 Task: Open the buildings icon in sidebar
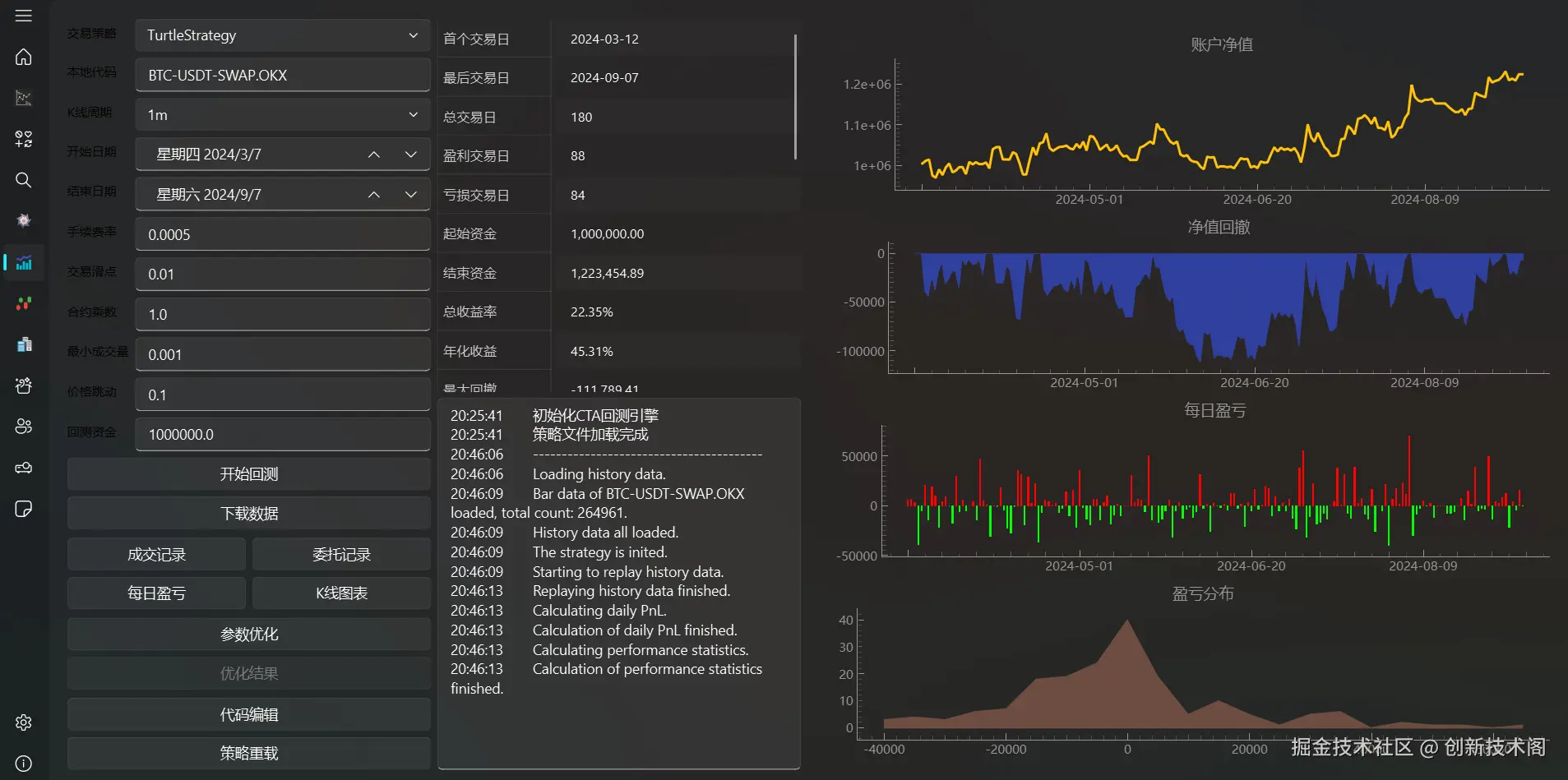24,344
